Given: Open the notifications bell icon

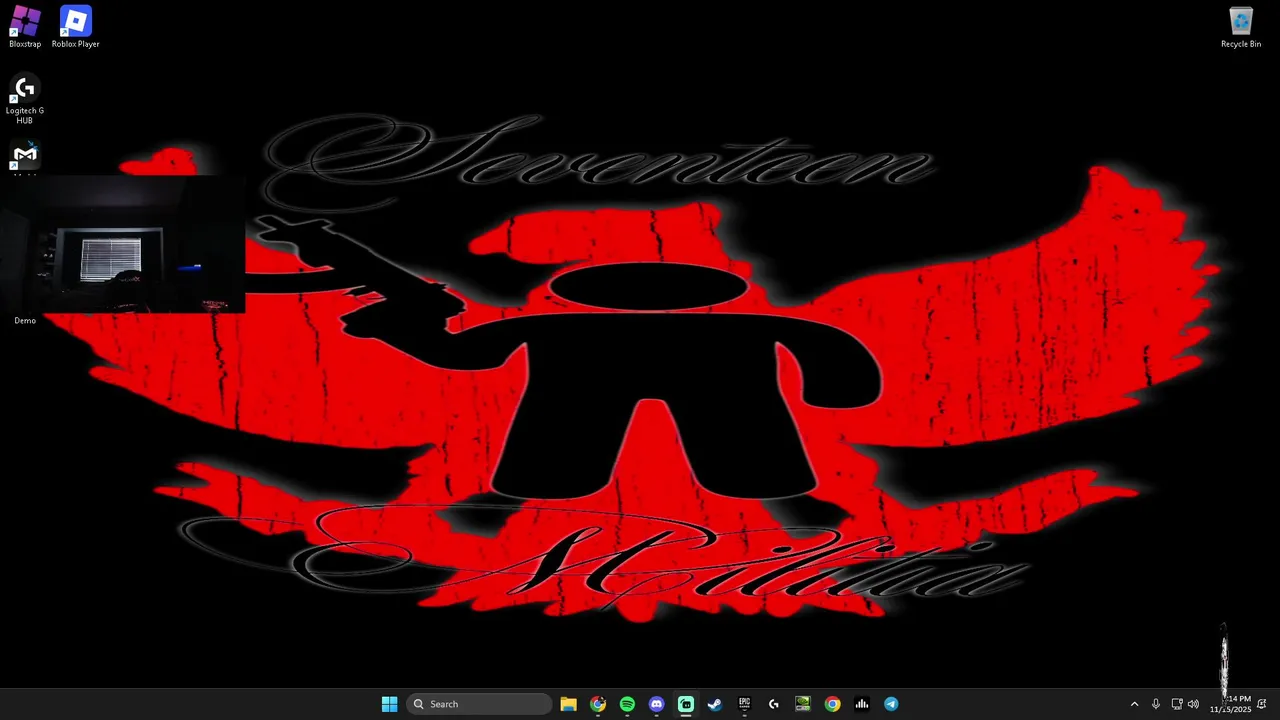Looking at the screenshot, I should [1262, 704].
